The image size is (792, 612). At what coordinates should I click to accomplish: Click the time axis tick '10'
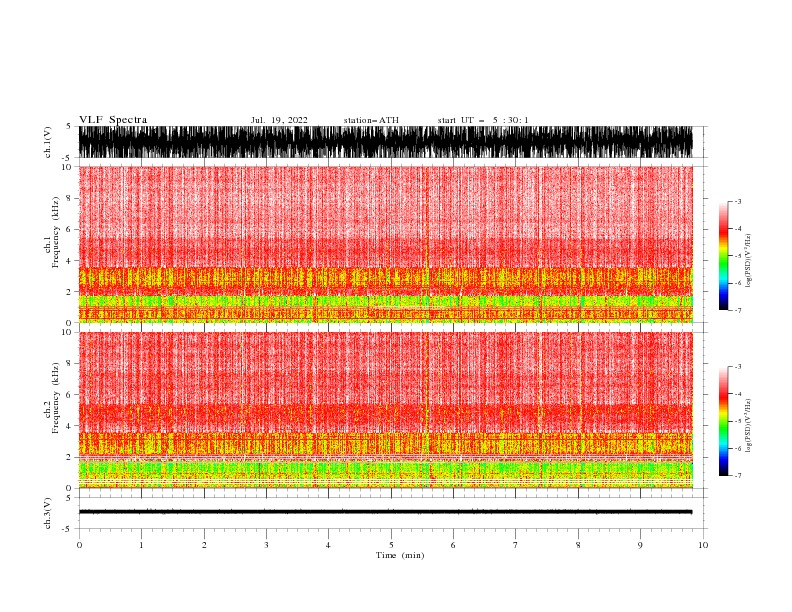tap(703, 545)
